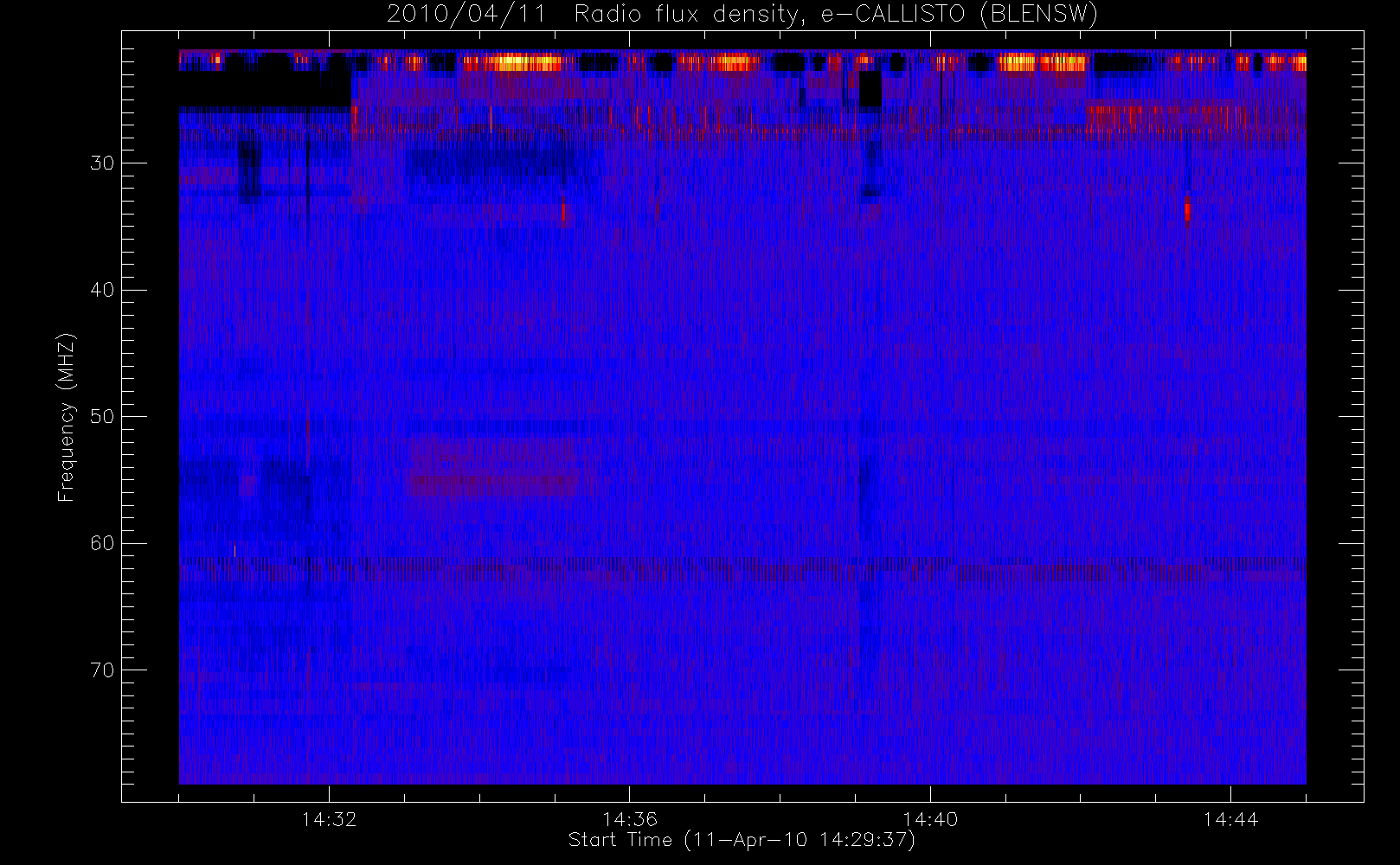Click the 'Start Time (11-Apr-10 14:29:37)' label
Image resolution: width=1400 pixels, height=865 pixels.
(x=742, y=840)
